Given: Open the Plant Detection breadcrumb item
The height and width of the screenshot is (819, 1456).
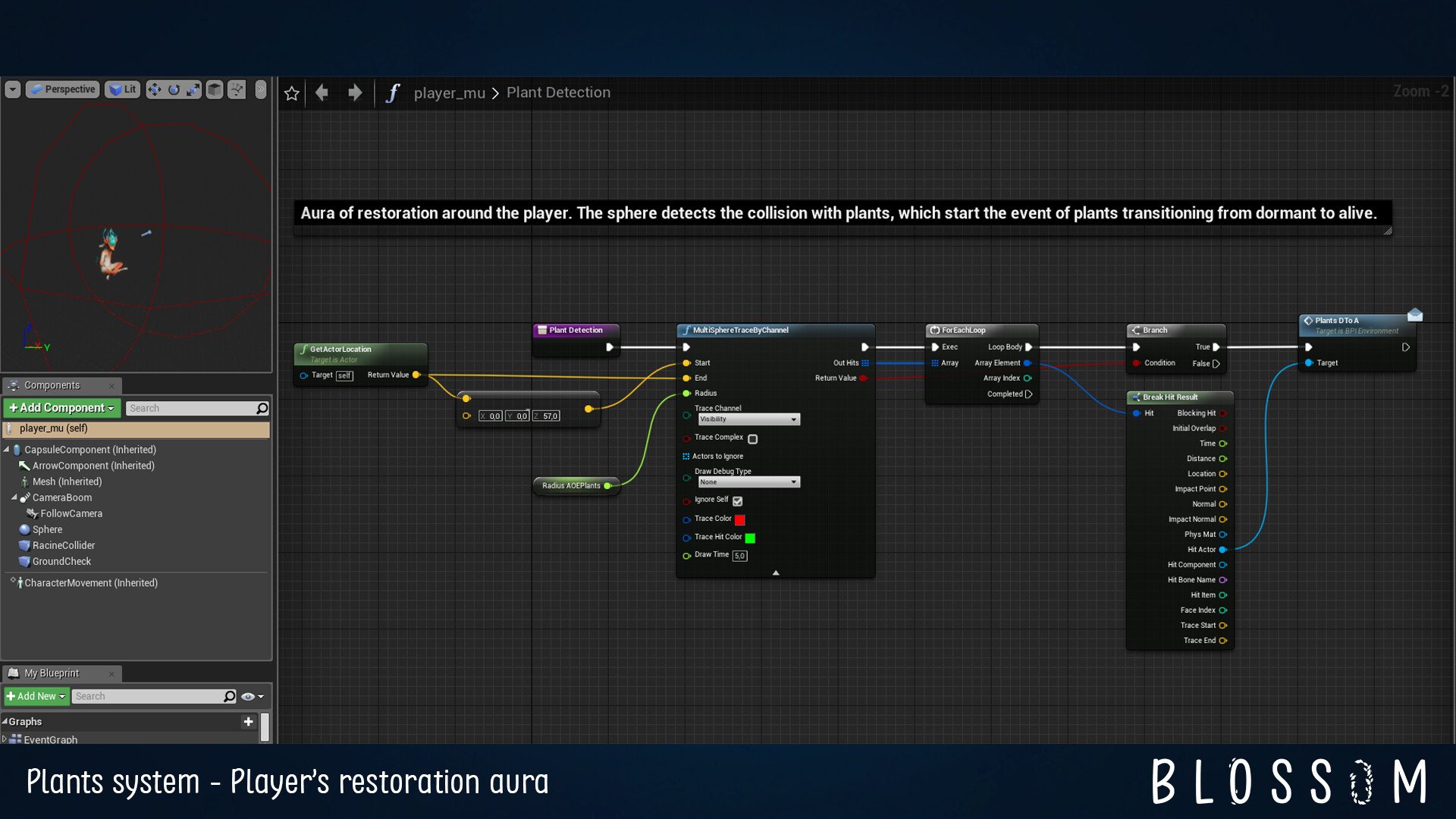Looking at the screenshot, I should click(558, 92).
